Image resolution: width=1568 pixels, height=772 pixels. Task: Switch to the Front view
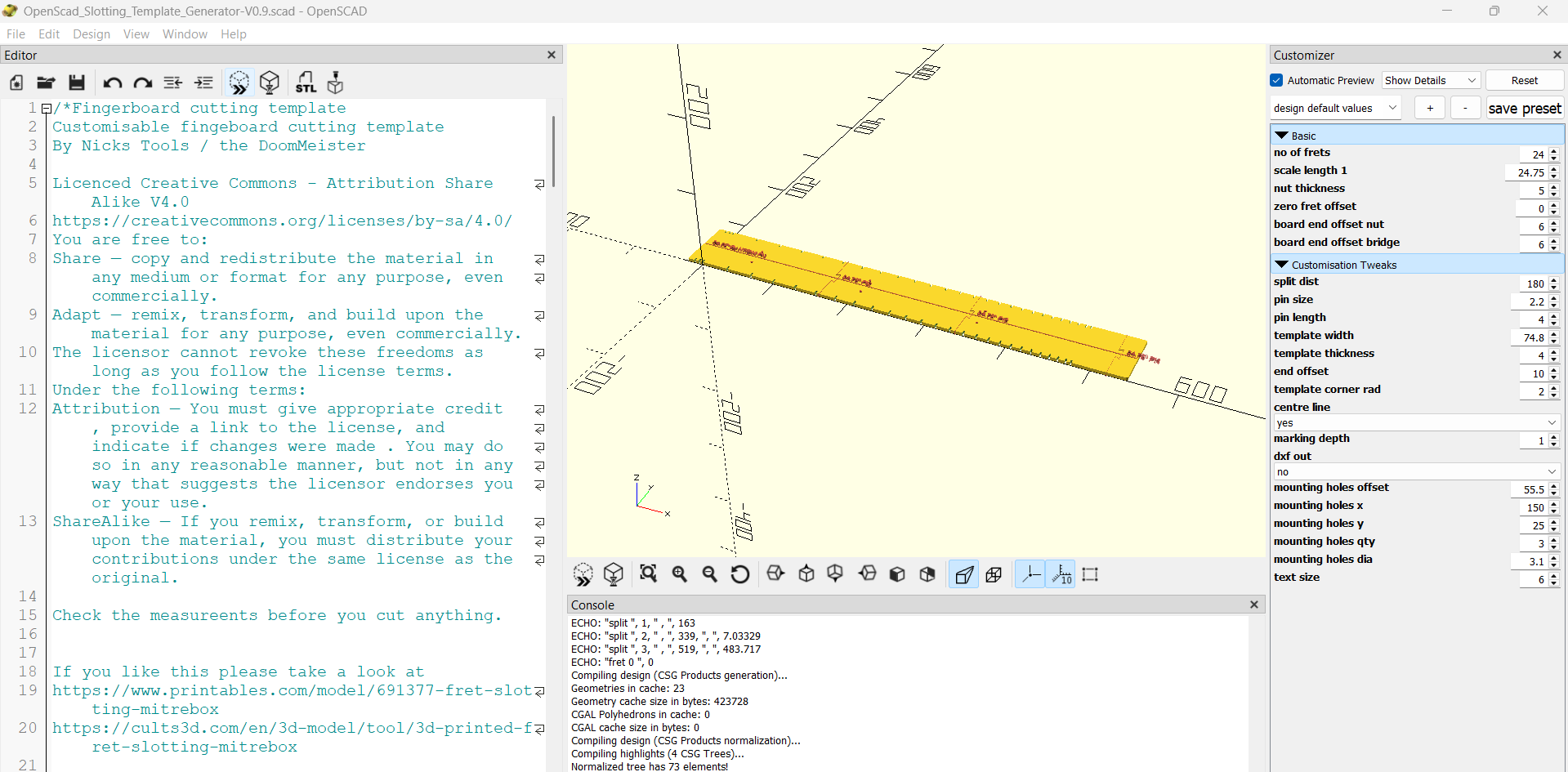click(x=897, y=574)
